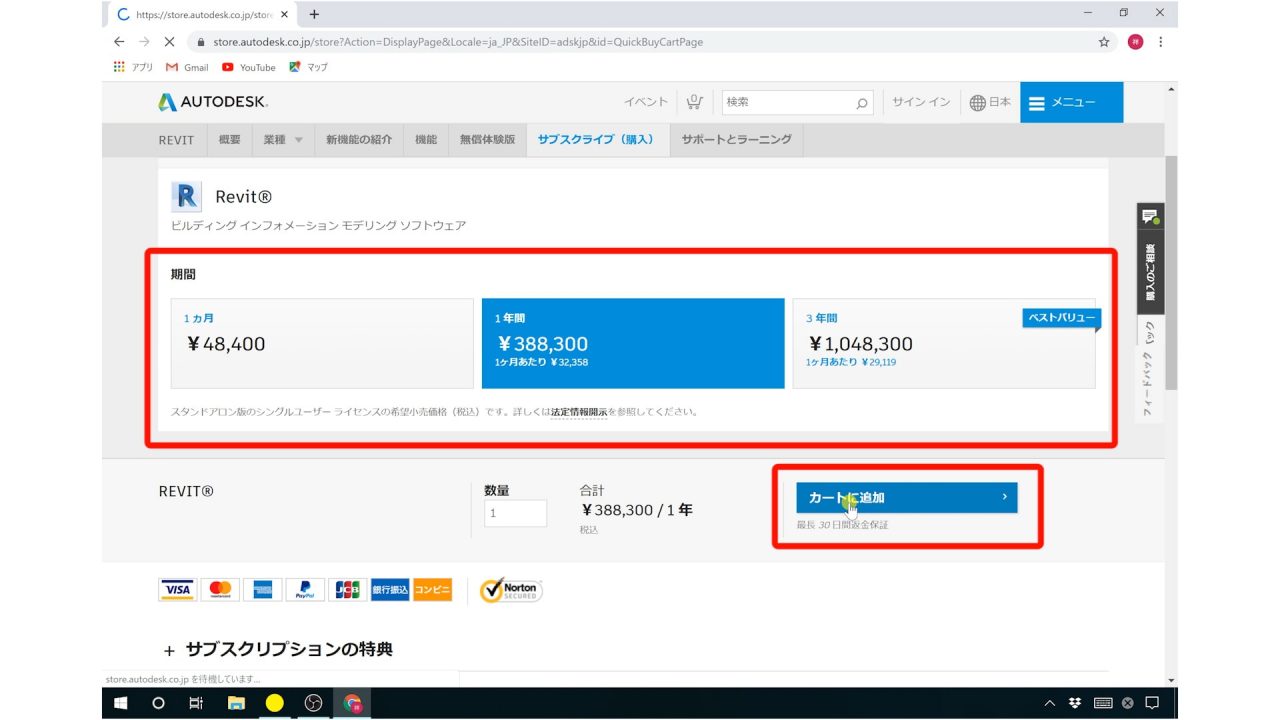Select the 3年間 best value plan
This screenshot has width=1280, height=720.
point(943,342)
